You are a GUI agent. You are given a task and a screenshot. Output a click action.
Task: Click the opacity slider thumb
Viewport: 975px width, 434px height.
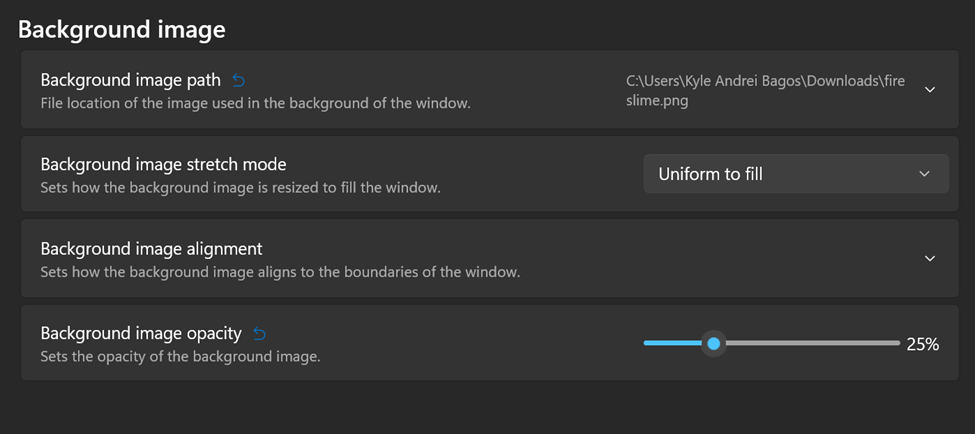click(714, 343)
